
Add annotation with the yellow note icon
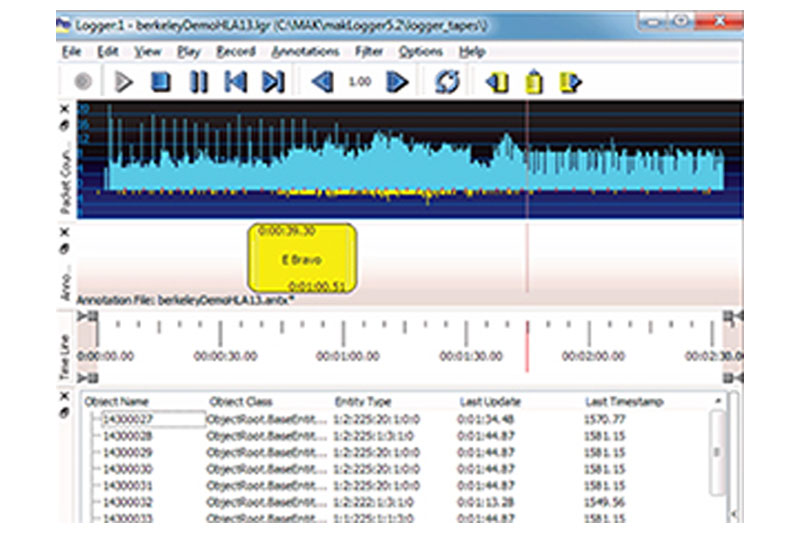(534, 82)
